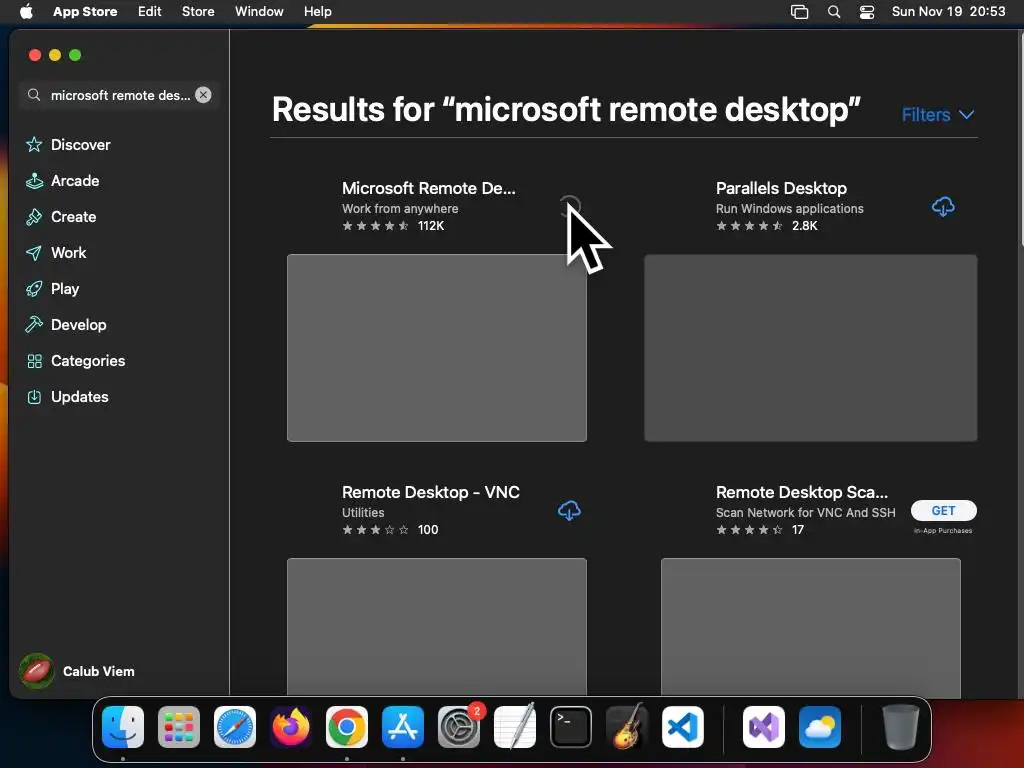Open the App Store menu

(85, 12)
